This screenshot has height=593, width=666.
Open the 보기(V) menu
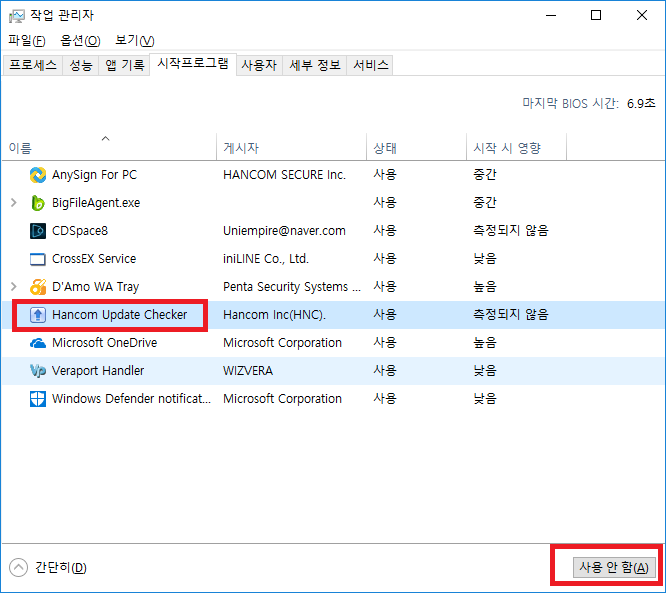135,40
